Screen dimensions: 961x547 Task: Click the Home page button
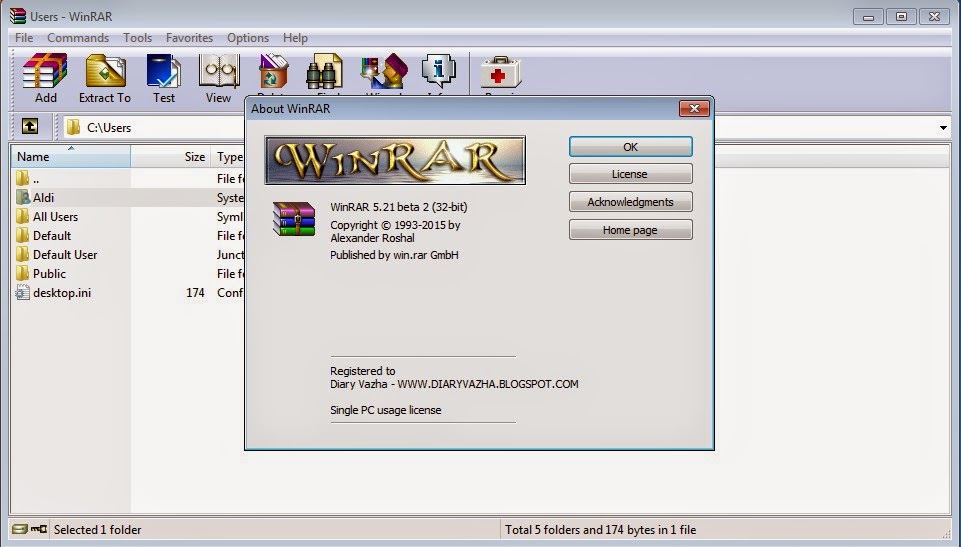click(x=631, y=230)
